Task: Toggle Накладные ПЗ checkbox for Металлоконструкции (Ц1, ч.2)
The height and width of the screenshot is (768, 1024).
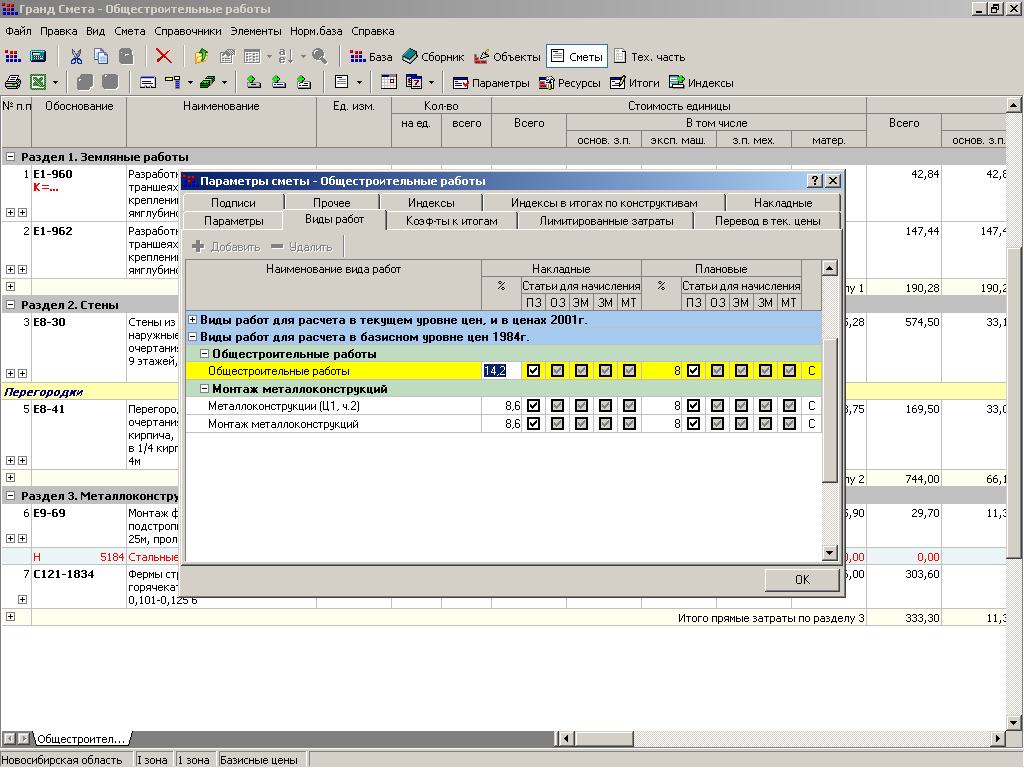Action: 534,406
